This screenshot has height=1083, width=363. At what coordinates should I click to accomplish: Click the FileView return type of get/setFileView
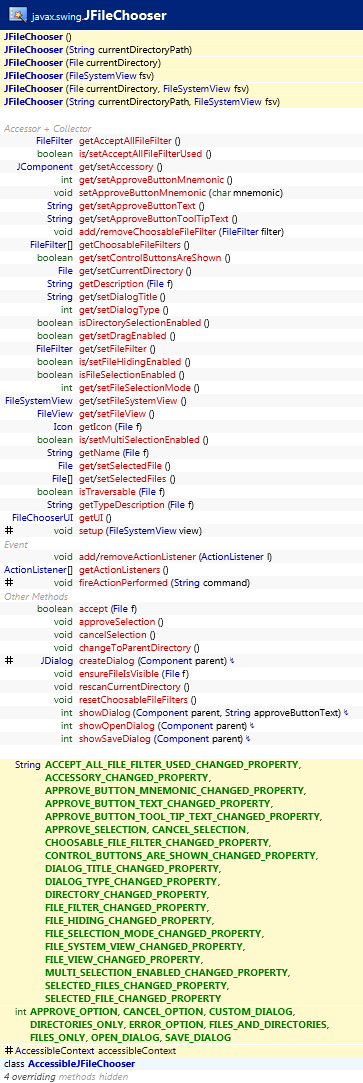[x=55, y=414]
